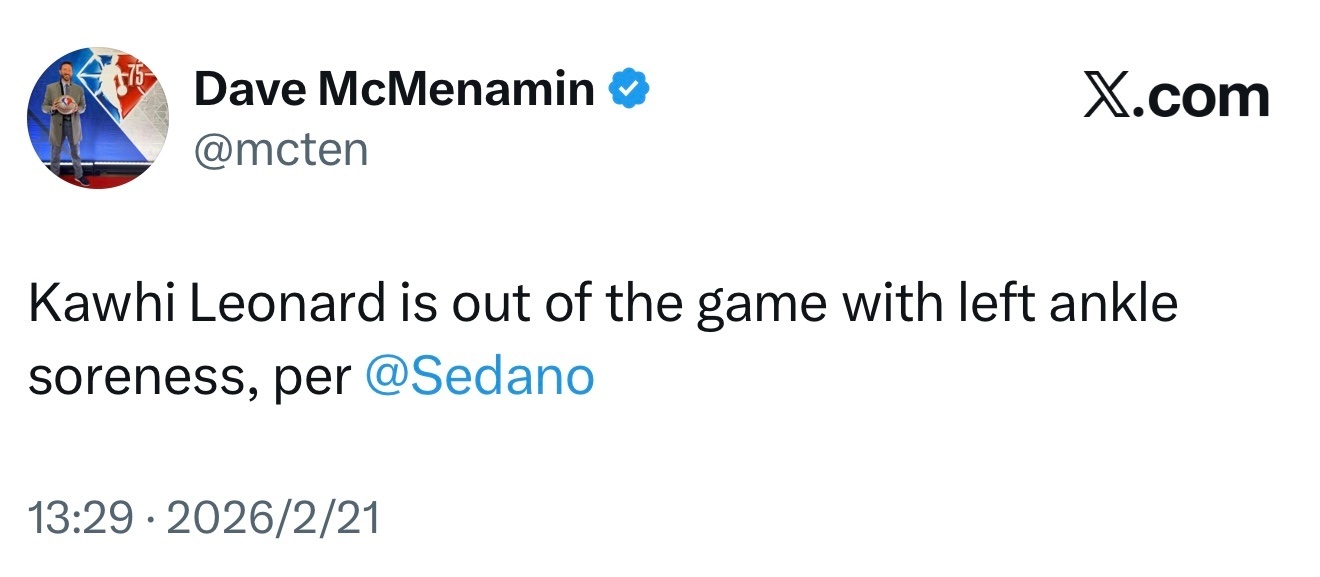Follow the @Sedano mention link
This screenshot has width=1320, height=577.
(481, 376)
